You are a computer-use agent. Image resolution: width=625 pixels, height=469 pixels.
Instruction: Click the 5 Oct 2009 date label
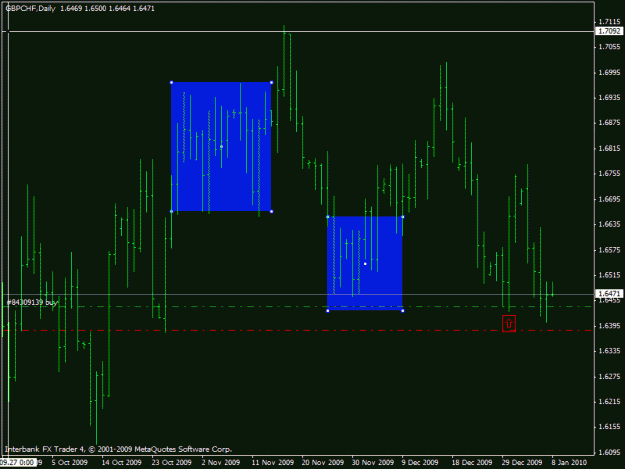click(x=69, y=462)
